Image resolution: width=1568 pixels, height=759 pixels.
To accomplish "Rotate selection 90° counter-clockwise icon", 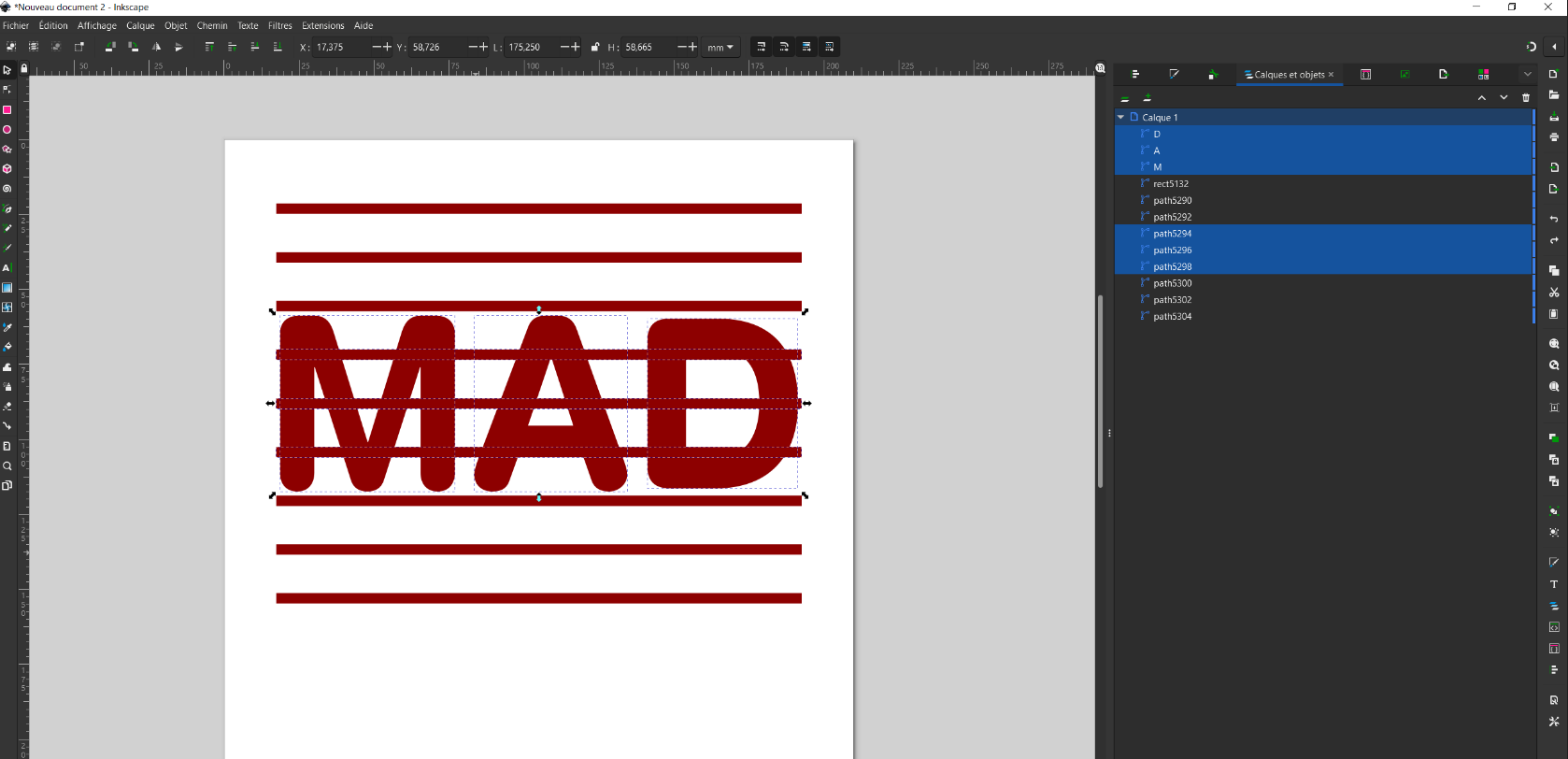I will pos(109,47).
